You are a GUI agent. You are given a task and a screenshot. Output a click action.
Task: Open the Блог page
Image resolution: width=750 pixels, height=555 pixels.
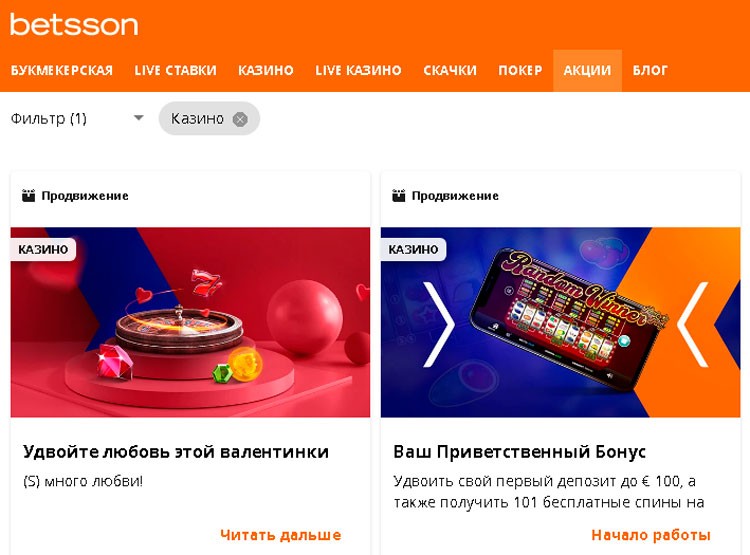point(650,70)
